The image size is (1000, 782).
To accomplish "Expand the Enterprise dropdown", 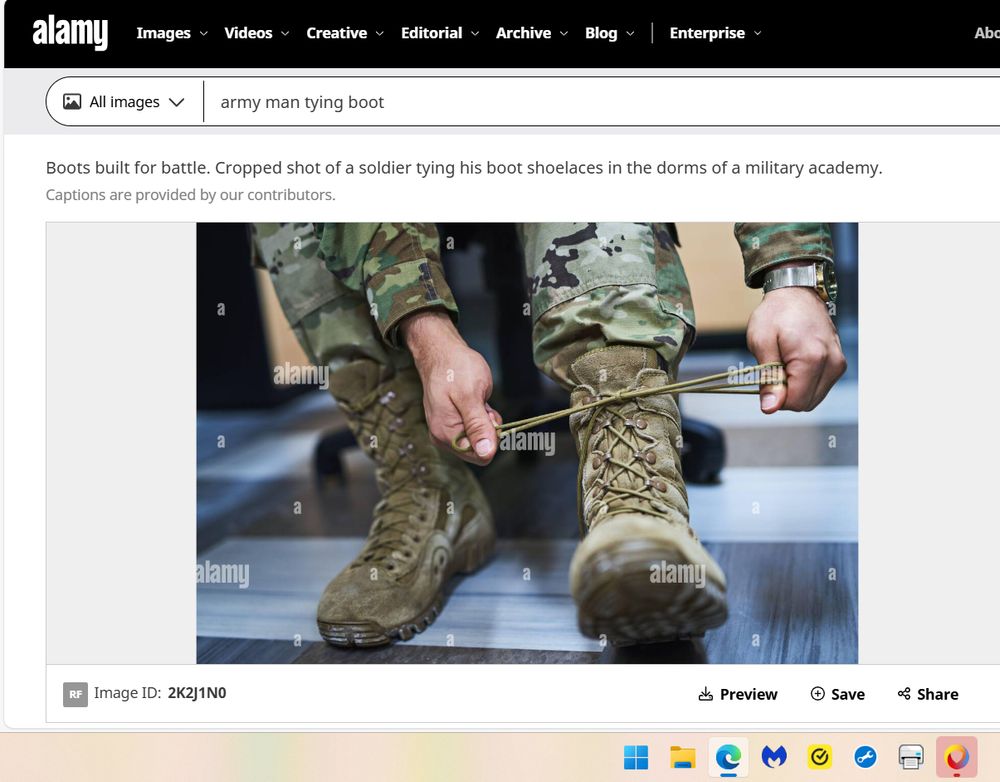I will [716, 33].
